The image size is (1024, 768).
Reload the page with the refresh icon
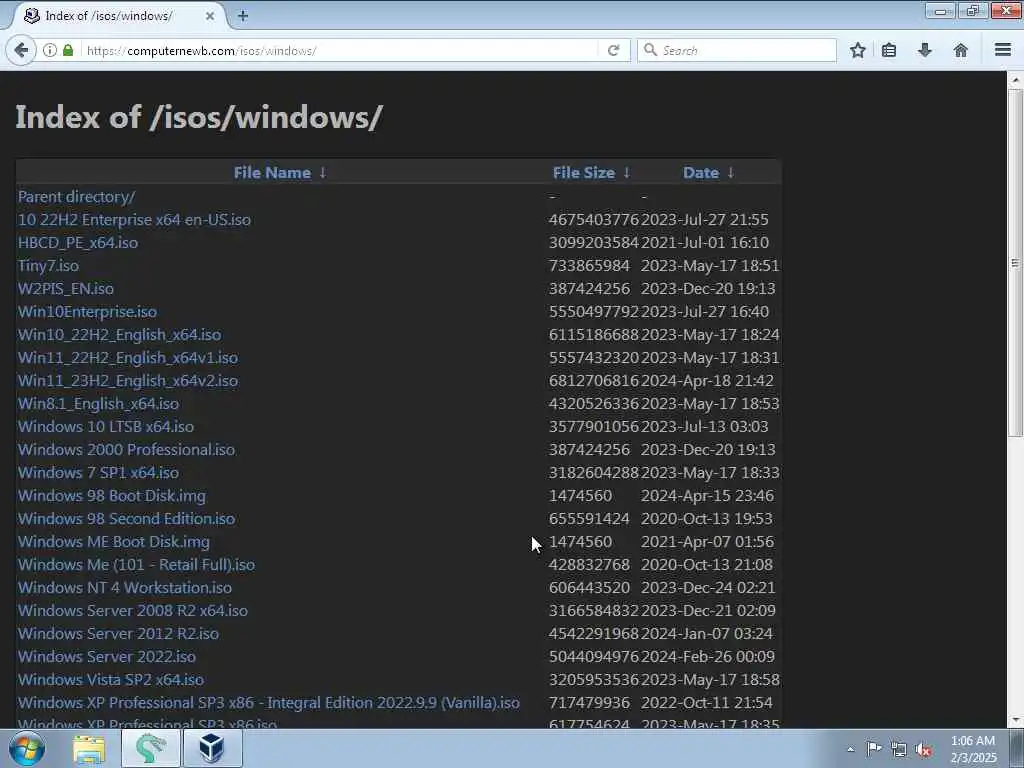pos(613,50)
